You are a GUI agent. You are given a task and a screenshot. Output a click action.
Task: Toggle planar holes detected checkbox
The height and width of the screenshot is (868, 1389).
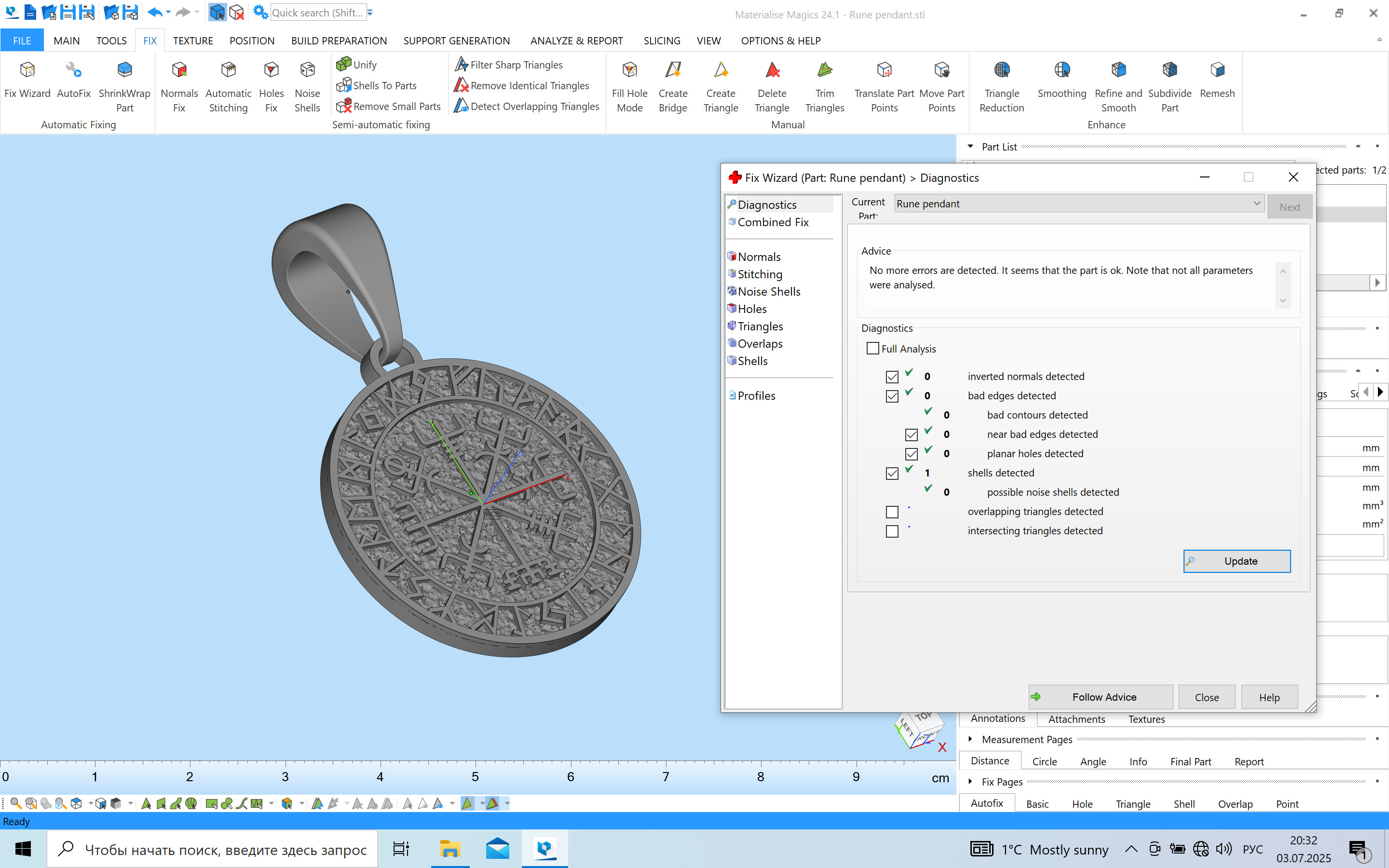(x=912, y=454)
